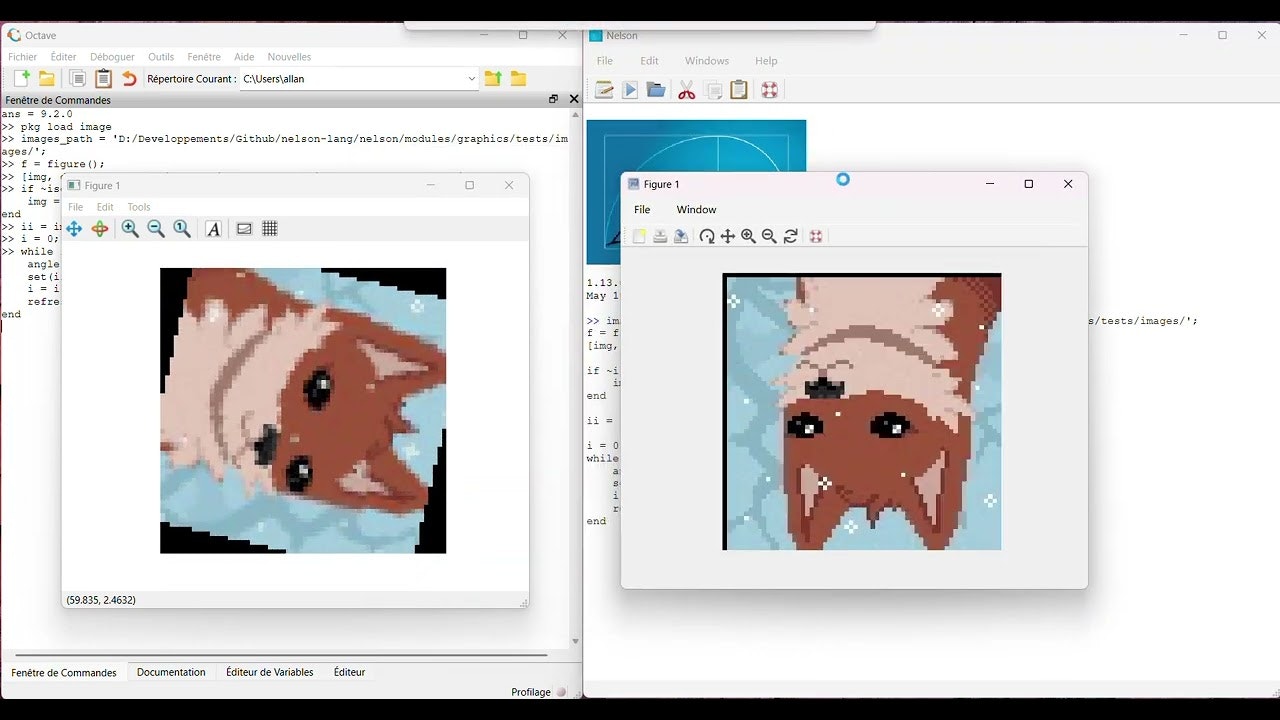
Task: Close the Fenêtre de Commandes panel
Action: 574,99
